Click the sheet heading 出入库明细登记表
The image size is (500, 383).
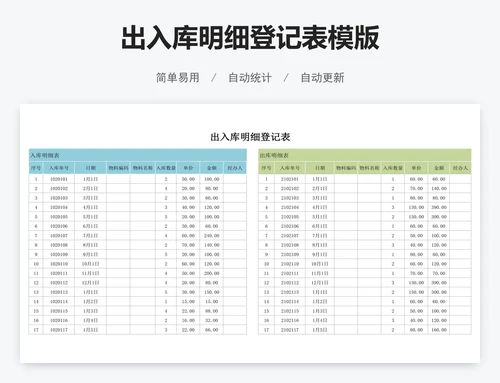coord(250,137)
